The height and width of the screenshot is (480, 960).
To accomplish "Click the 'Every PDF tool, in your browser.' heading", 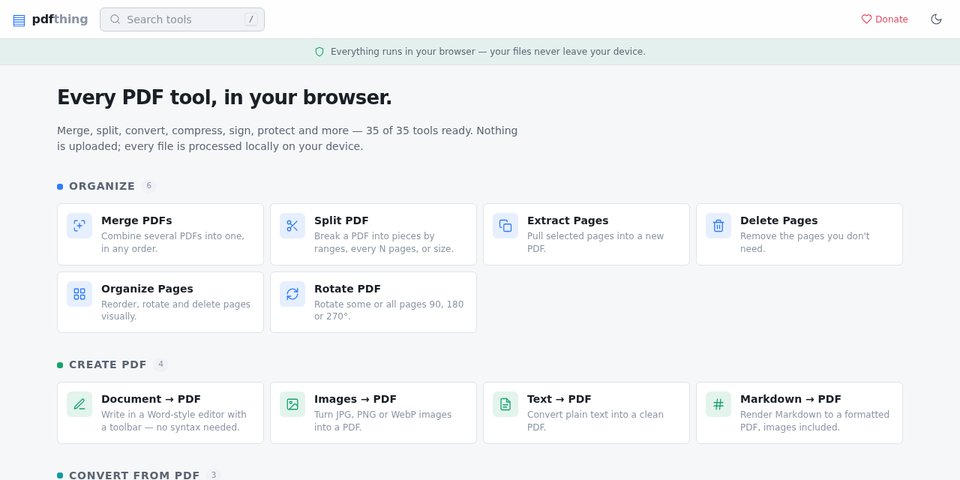I will (225, 97).
